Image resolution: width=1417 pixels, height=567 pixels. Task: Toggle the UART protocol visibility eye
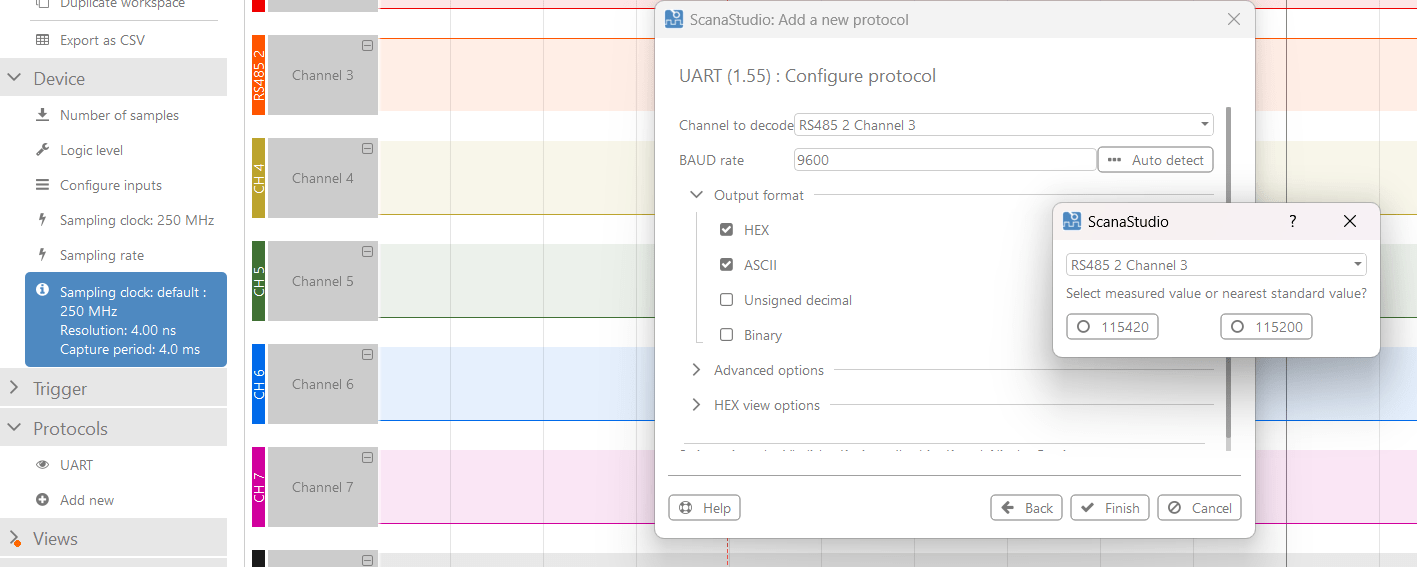(42, 465)
